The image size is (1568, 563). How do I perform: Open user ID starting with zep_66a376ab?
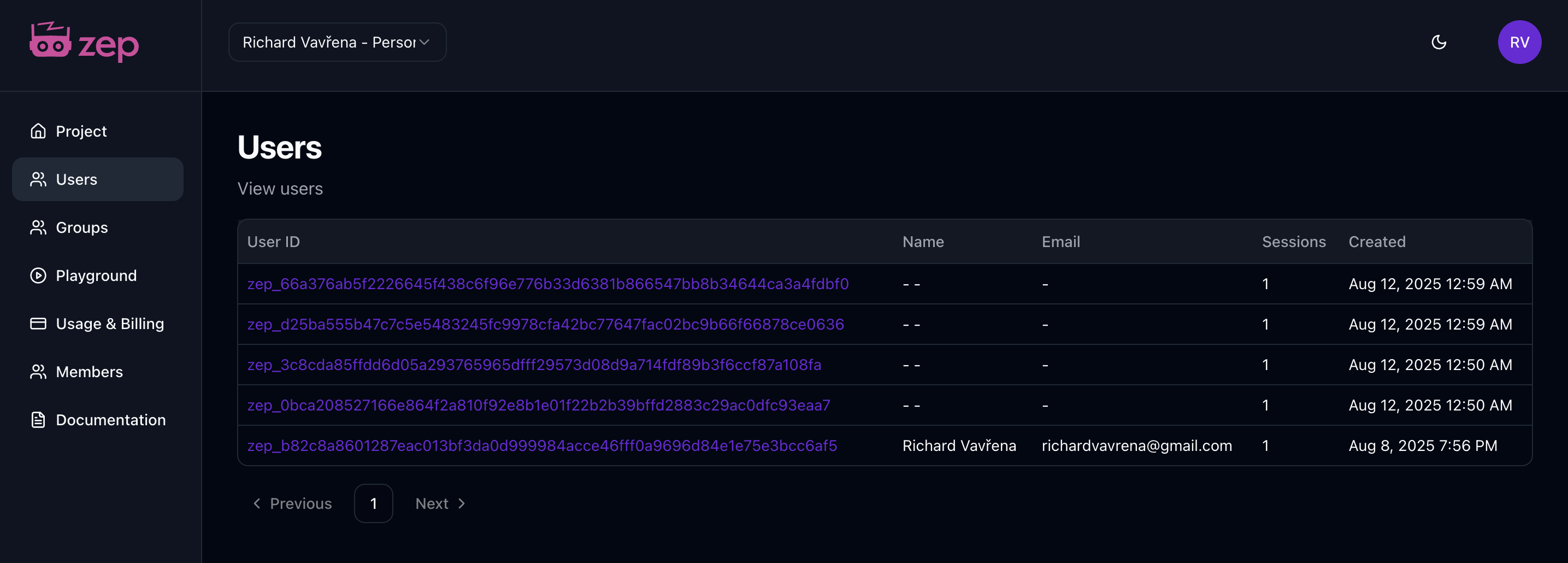tap(547, 284)
